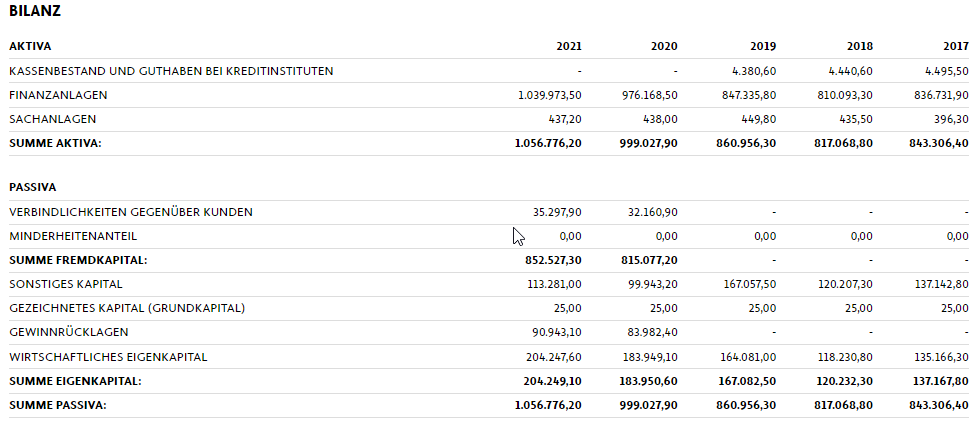Click the 2019 column header
The image size is (976, 424).
point(762,46)
